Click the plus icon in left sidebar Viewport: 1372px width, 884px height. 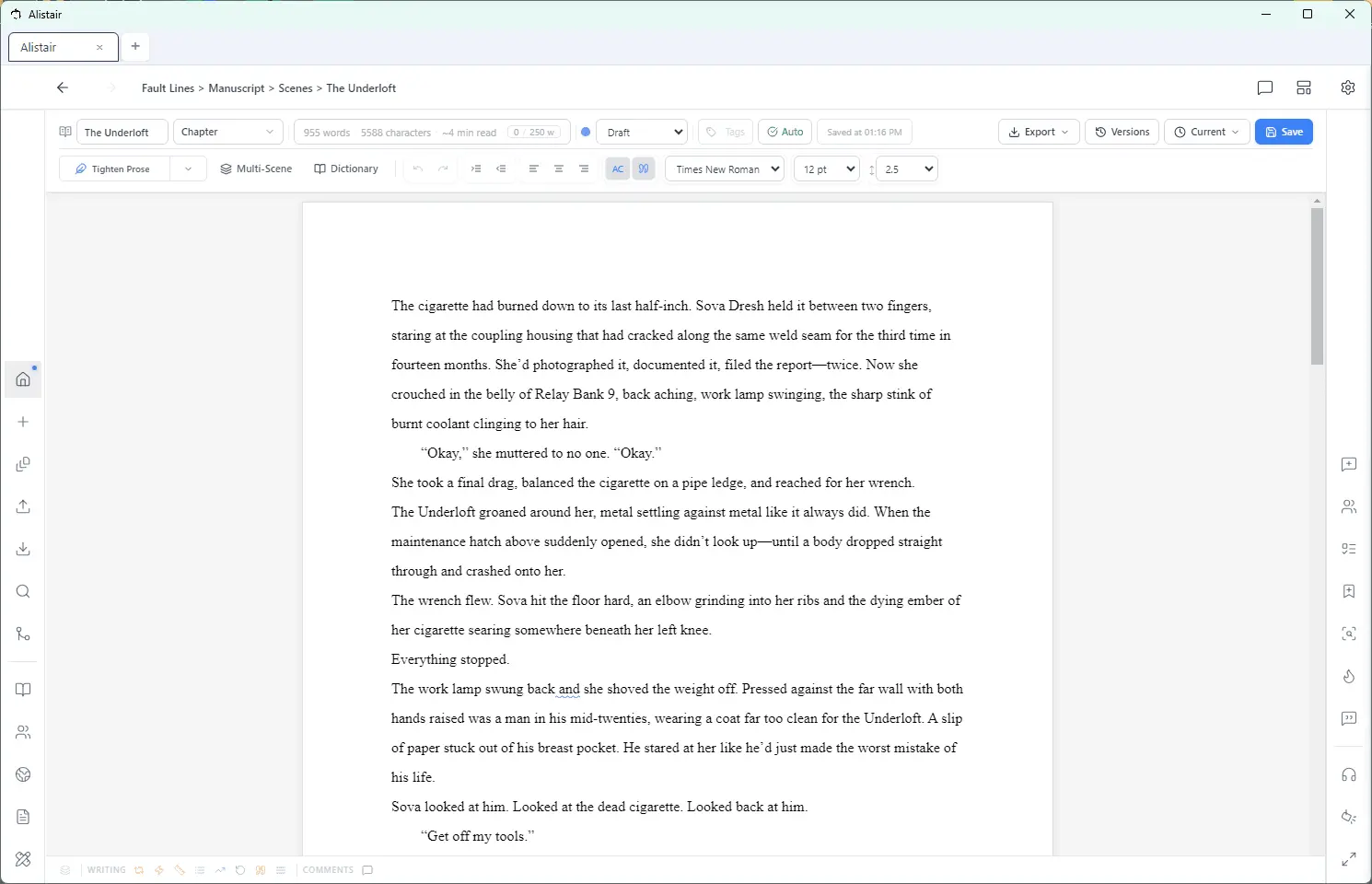(x=23, y=422)
